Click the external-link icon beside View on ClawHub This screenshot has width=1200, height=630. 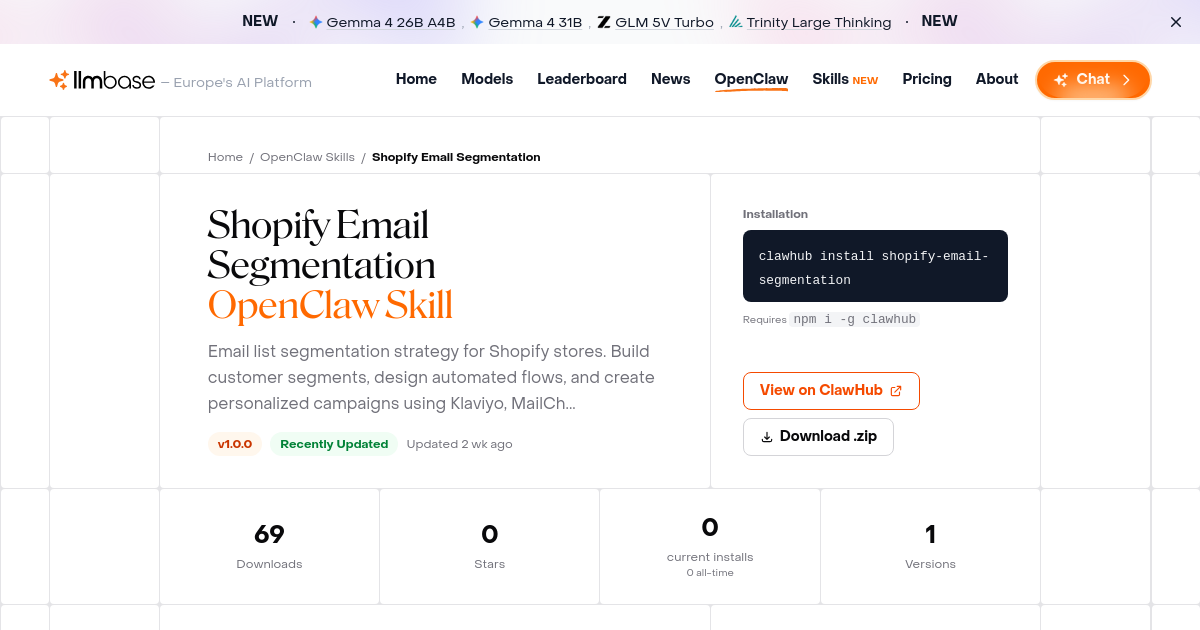(895, 390)
